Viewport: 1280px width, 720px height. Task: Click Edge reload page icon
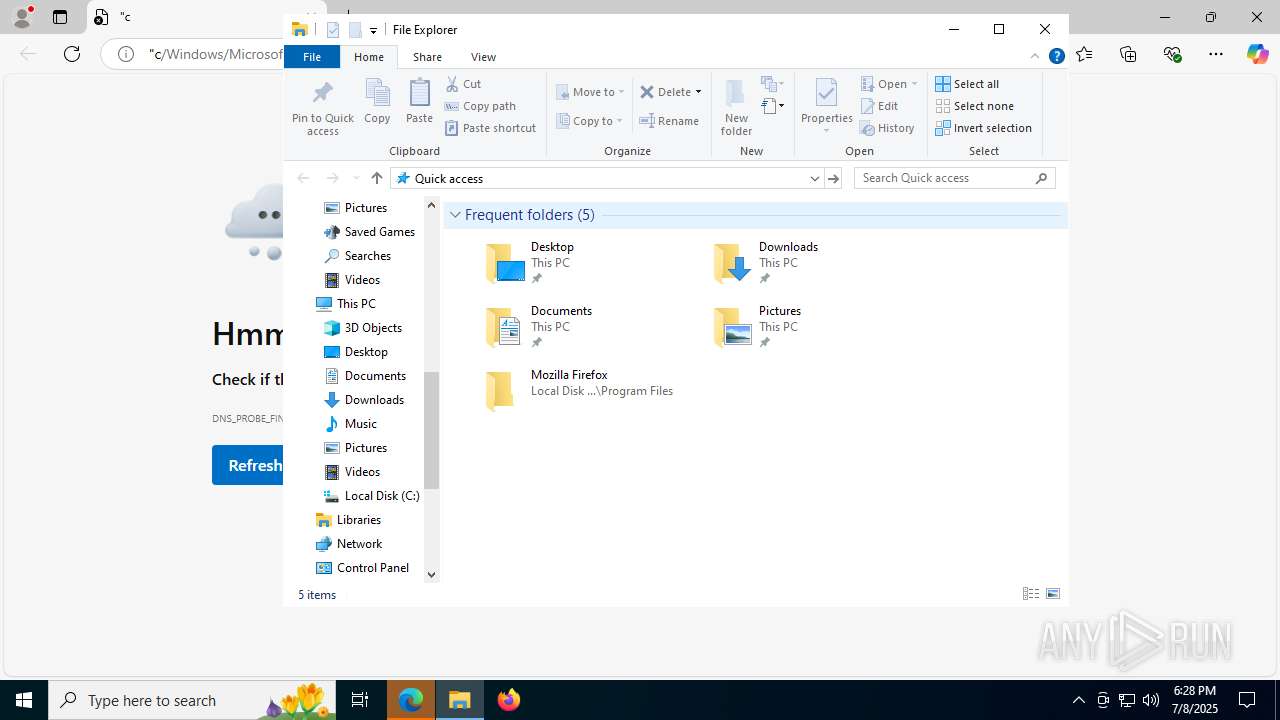point(72,54)
